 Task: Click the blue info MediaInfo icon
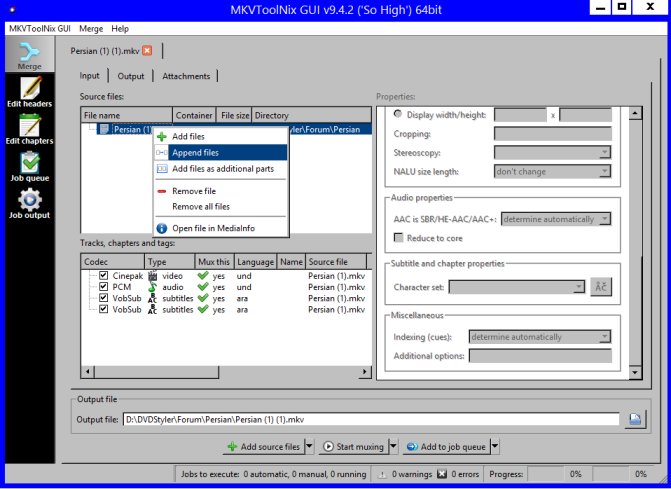coord(162,228)
